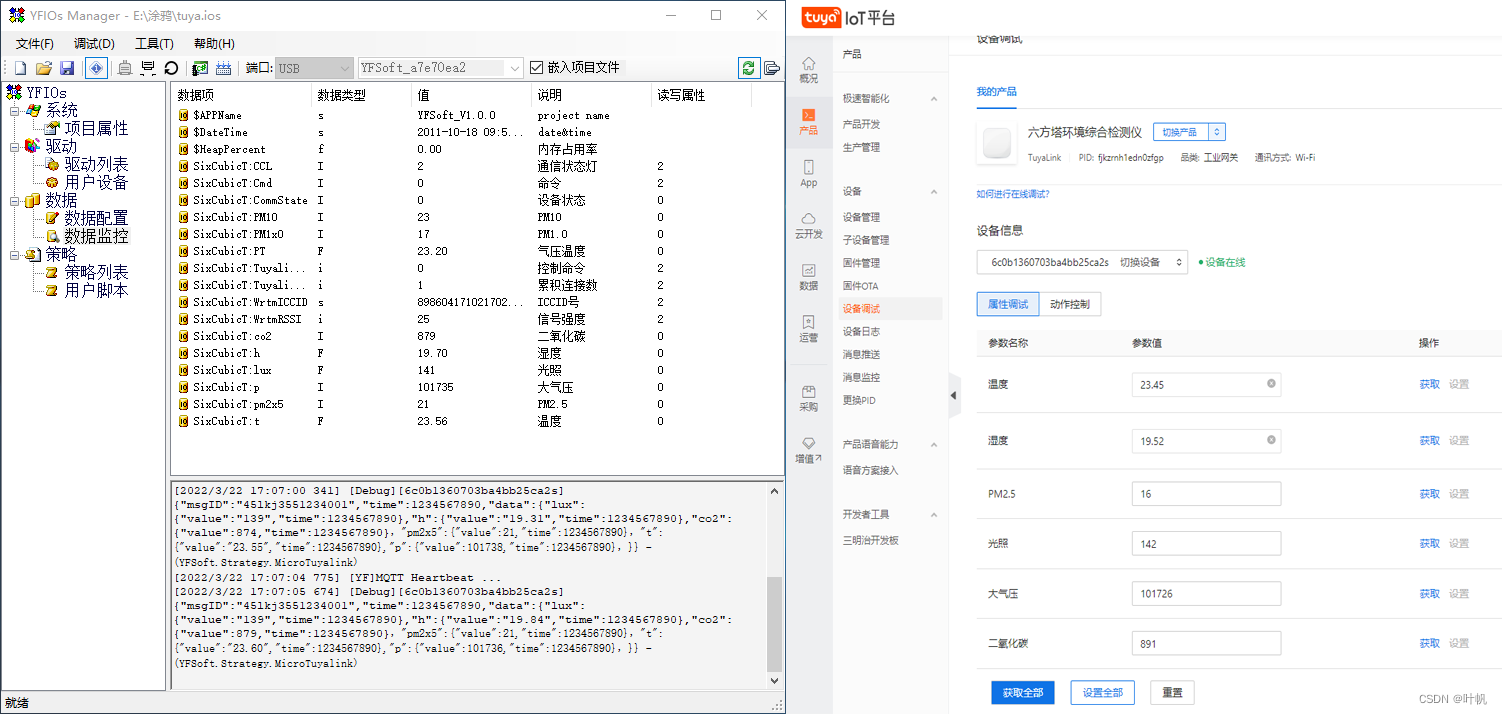Click the Open folder icon in YFIOs toolbar
The image size is (1502, 714).
click(43, 68)
